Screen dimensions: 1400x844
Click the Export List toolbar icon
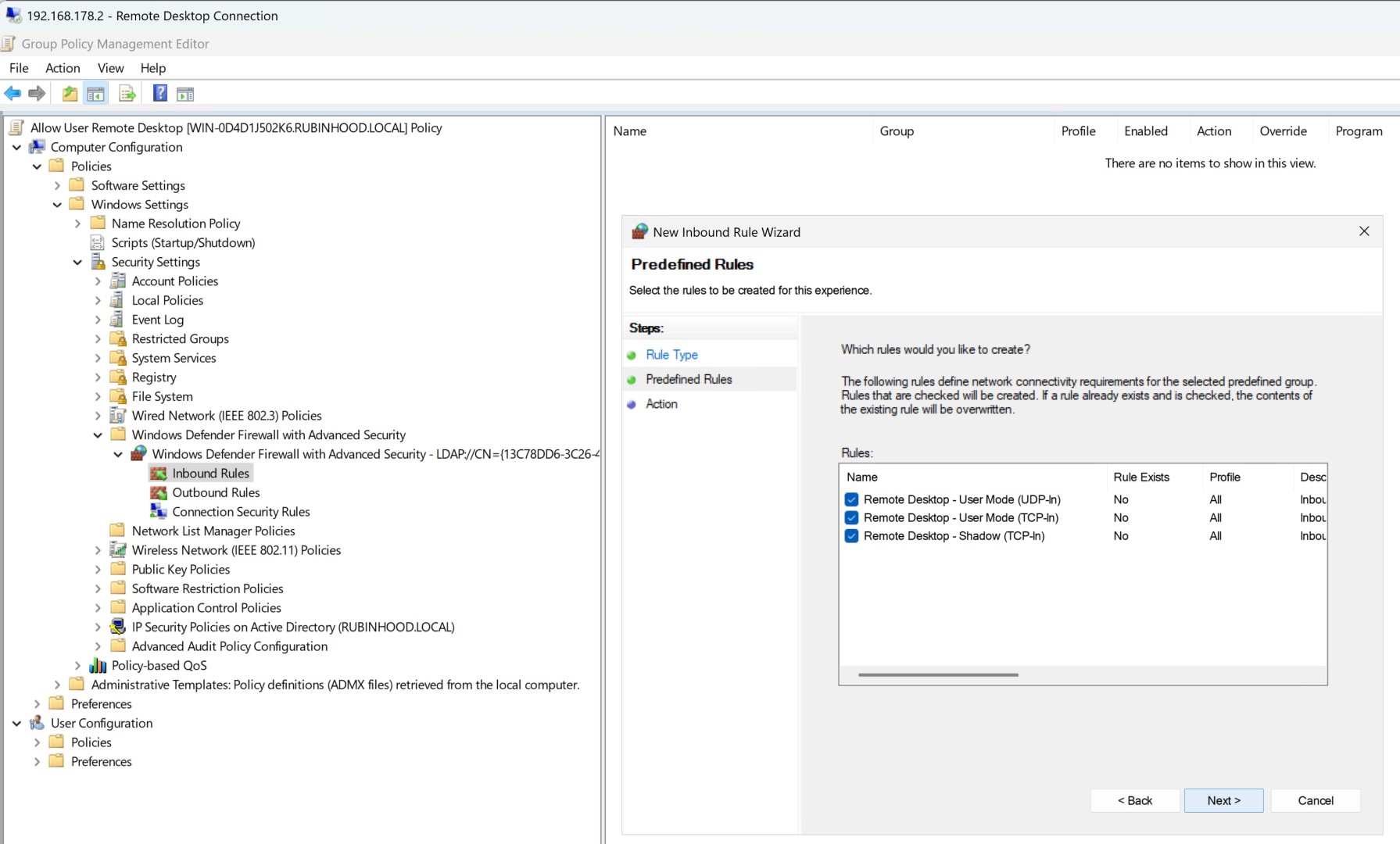click(127, 94)
